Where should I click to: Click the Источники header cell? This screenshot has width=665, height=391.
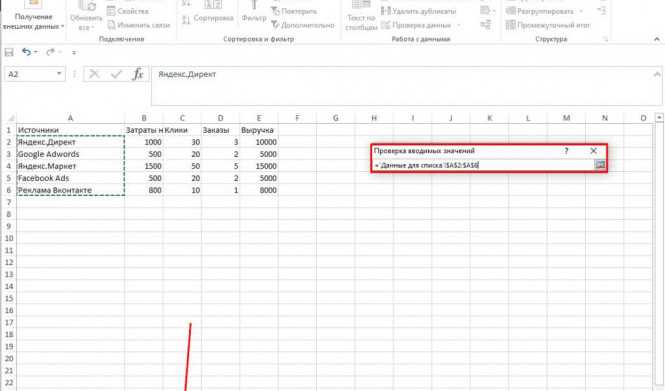pos(70,130)
